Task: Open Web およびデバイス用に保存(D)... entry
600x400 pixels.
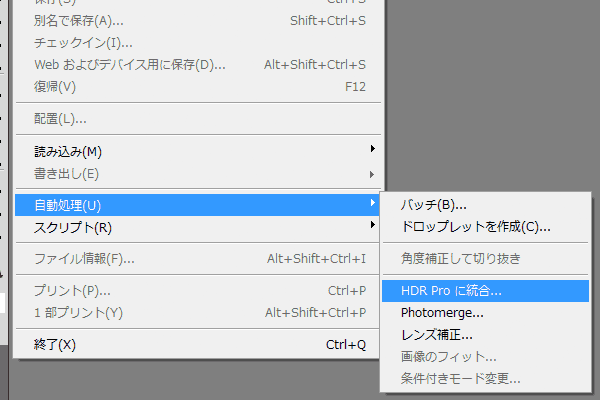Action: (198, 64)
